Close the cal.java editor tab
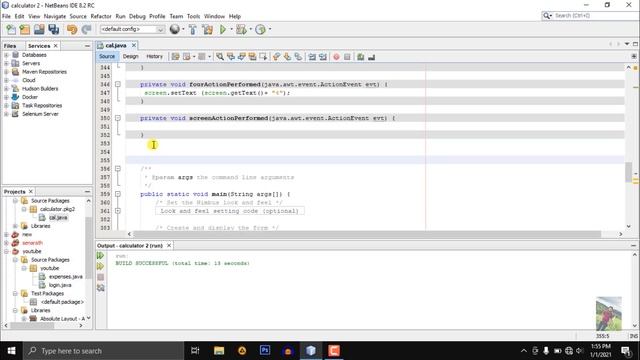The image size is (640, 360). [x=133, y=45]
